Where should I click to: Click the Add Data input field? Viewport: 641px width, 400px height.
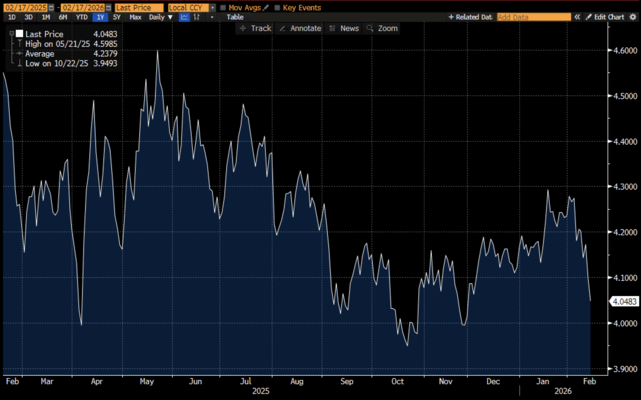click(534, 17)
